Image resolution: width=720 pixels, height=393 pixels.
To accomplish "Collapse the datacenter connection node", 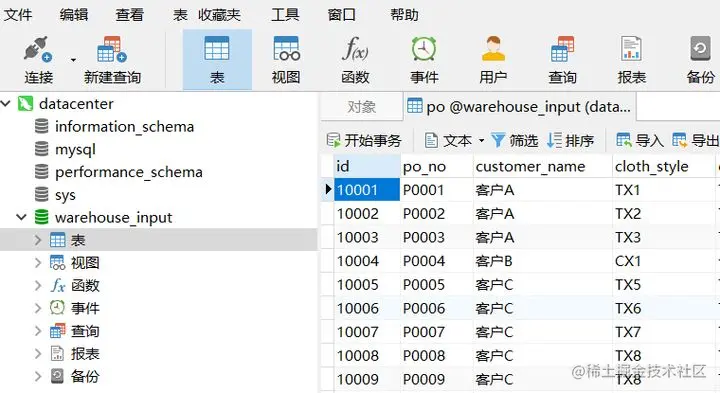I will coord(6,103).
